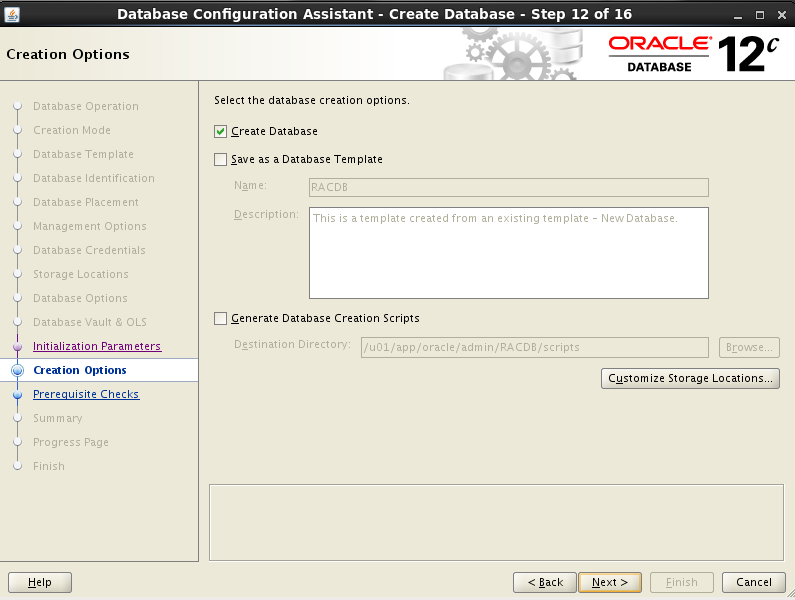Viewport: 795px width, 600px height.
Task: Click the step marker beside Initialization Parameters
Action: pyautogui.click(x=18, y=346)
